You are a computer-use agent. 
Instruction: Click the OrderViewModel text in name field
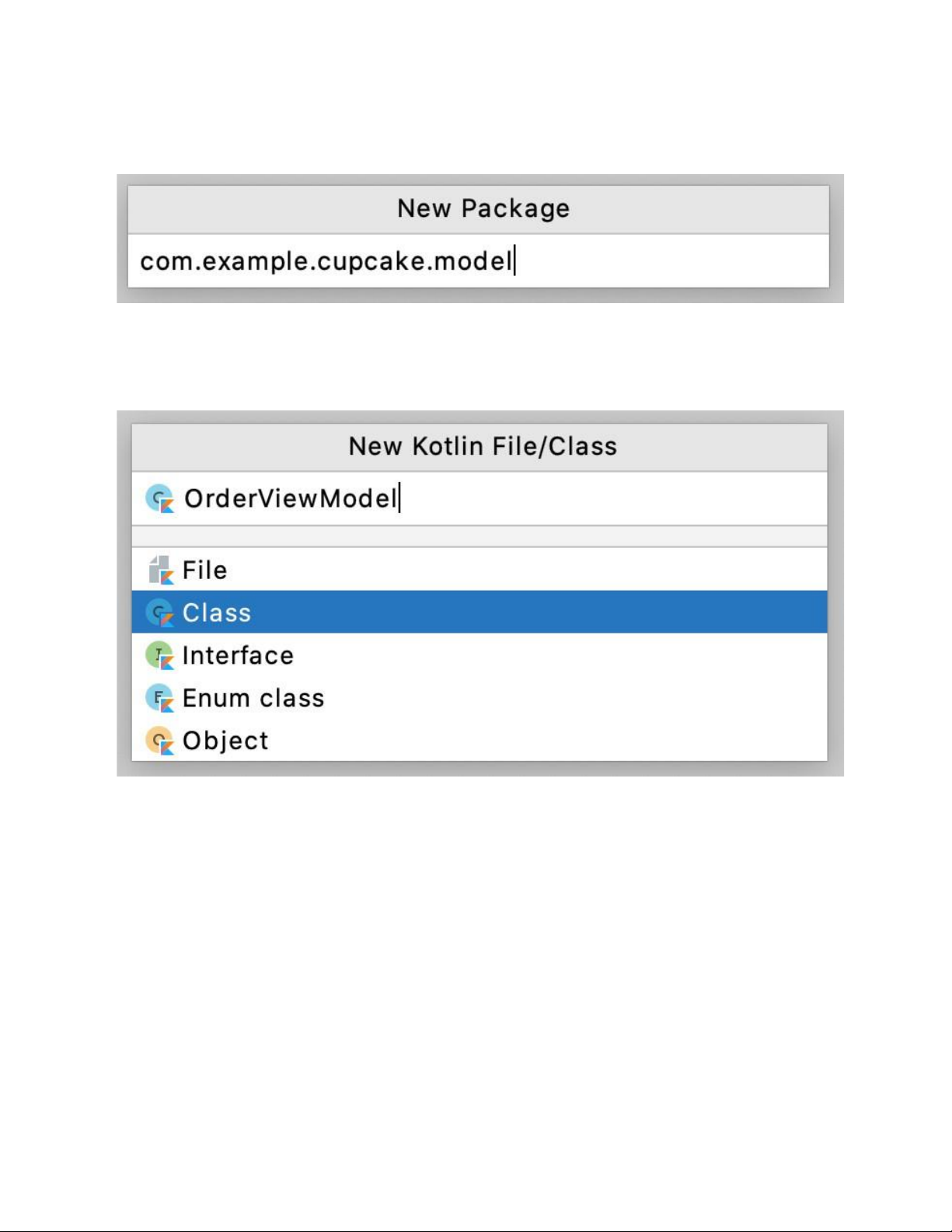click(x=291, y=499)
